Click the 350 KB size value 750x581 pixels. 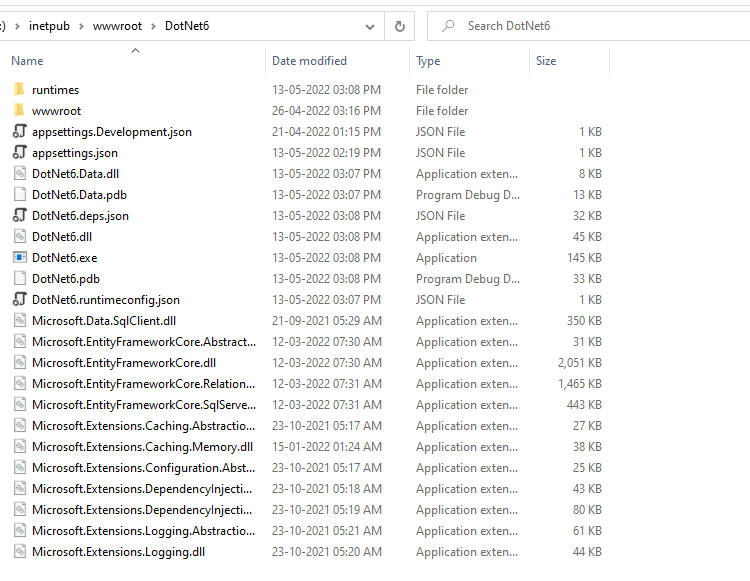pyautogui.click(x=584, y=320)
